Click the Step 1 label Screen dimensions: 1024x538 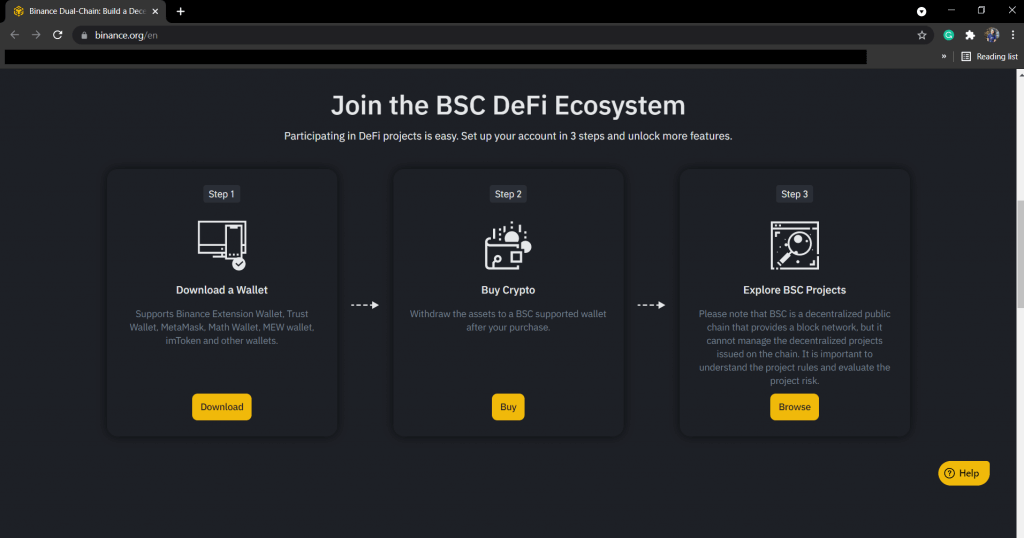point(221,194)
